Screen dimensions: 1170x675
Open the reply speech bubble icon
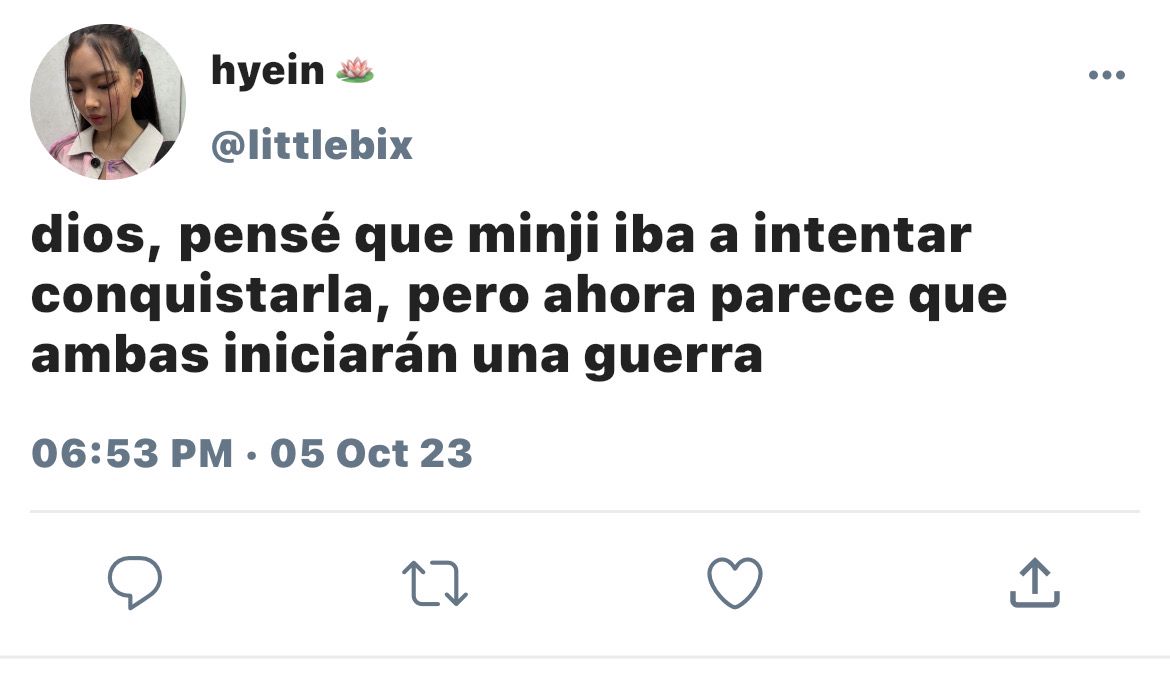click(135, 583)
